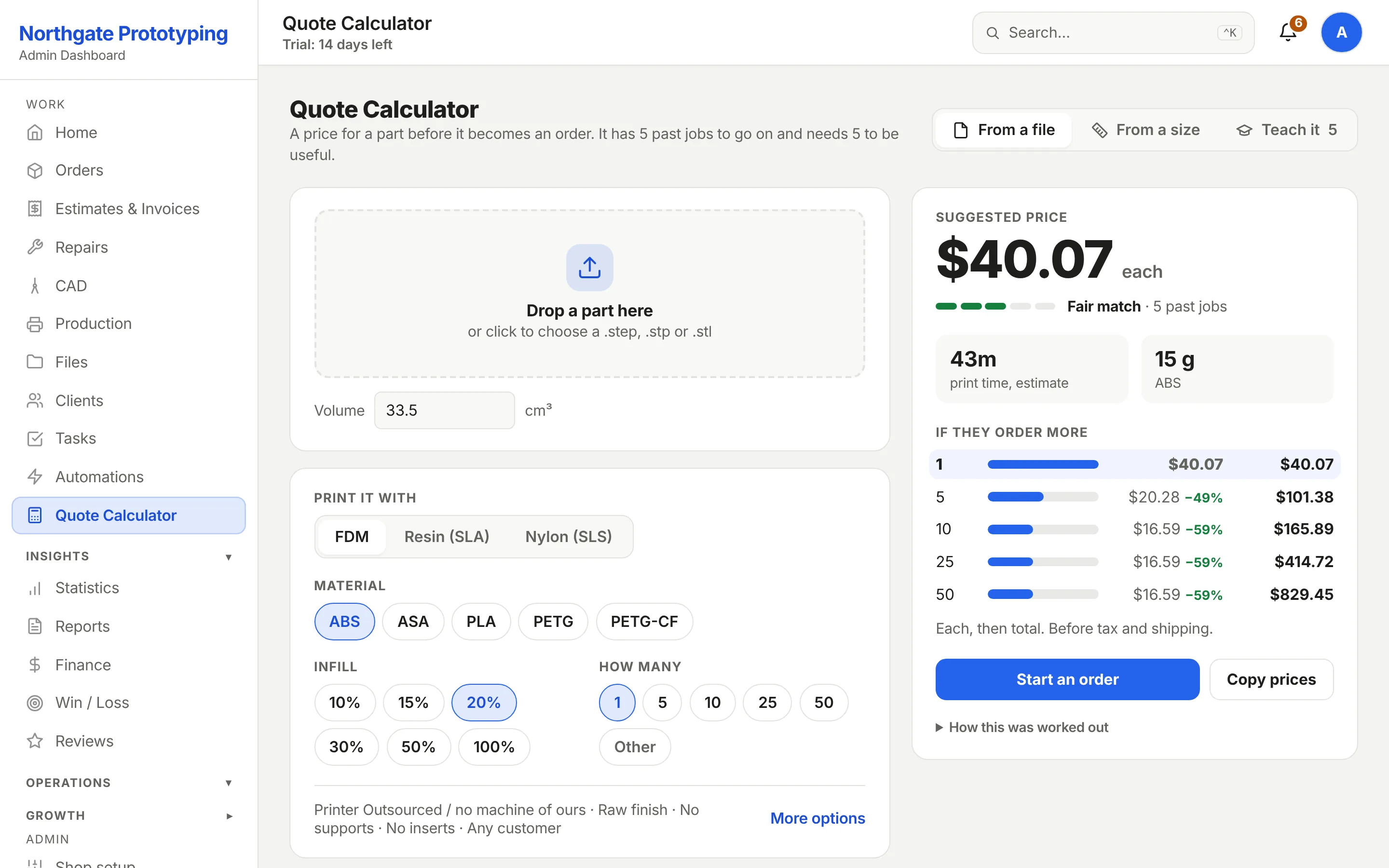Image resolution: width=1389 pixels, height=868 pixels.
Task: Select Nylon (SLS) print method
Action: tap(568, 537)
